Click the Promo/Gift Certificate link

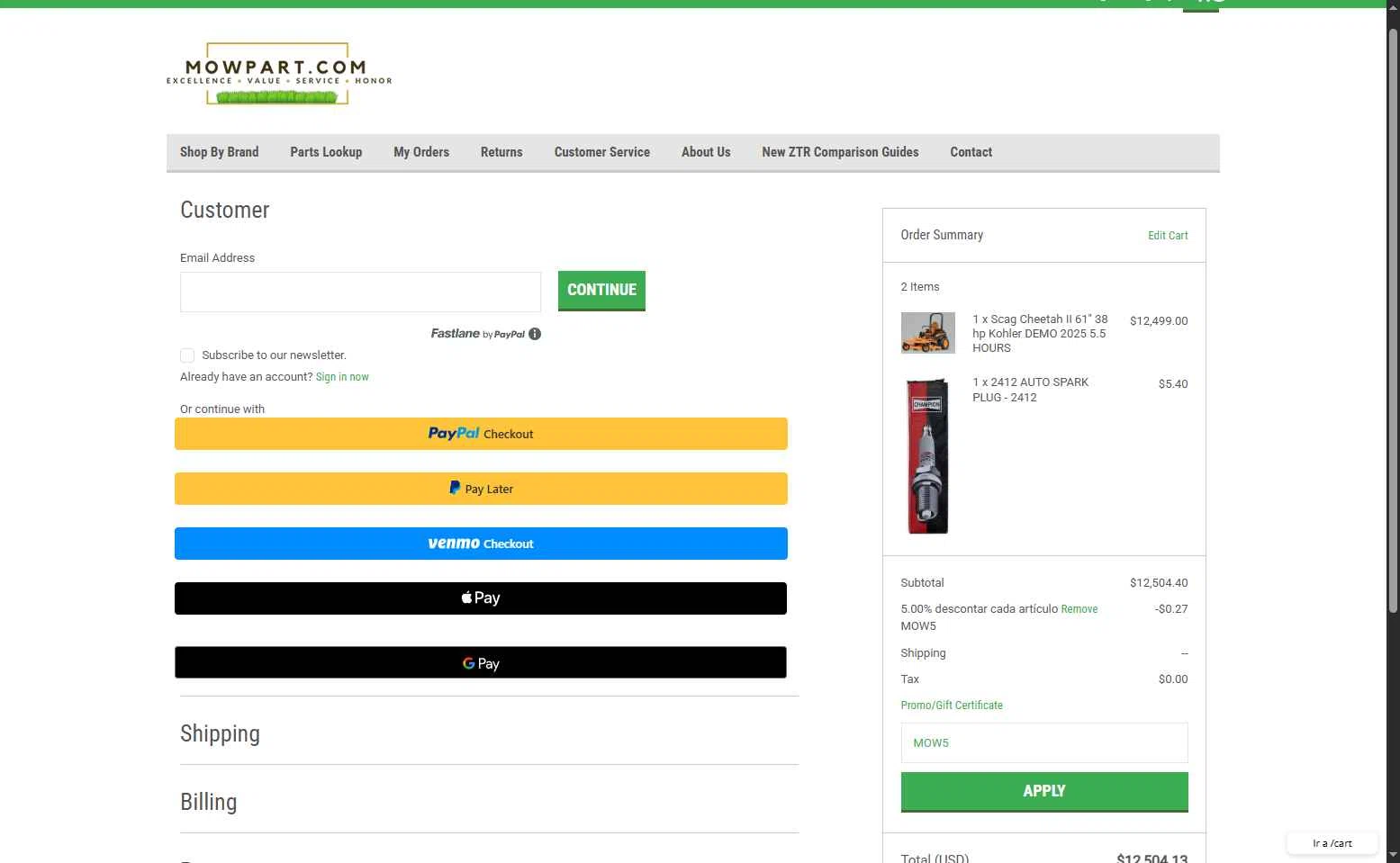952,706
